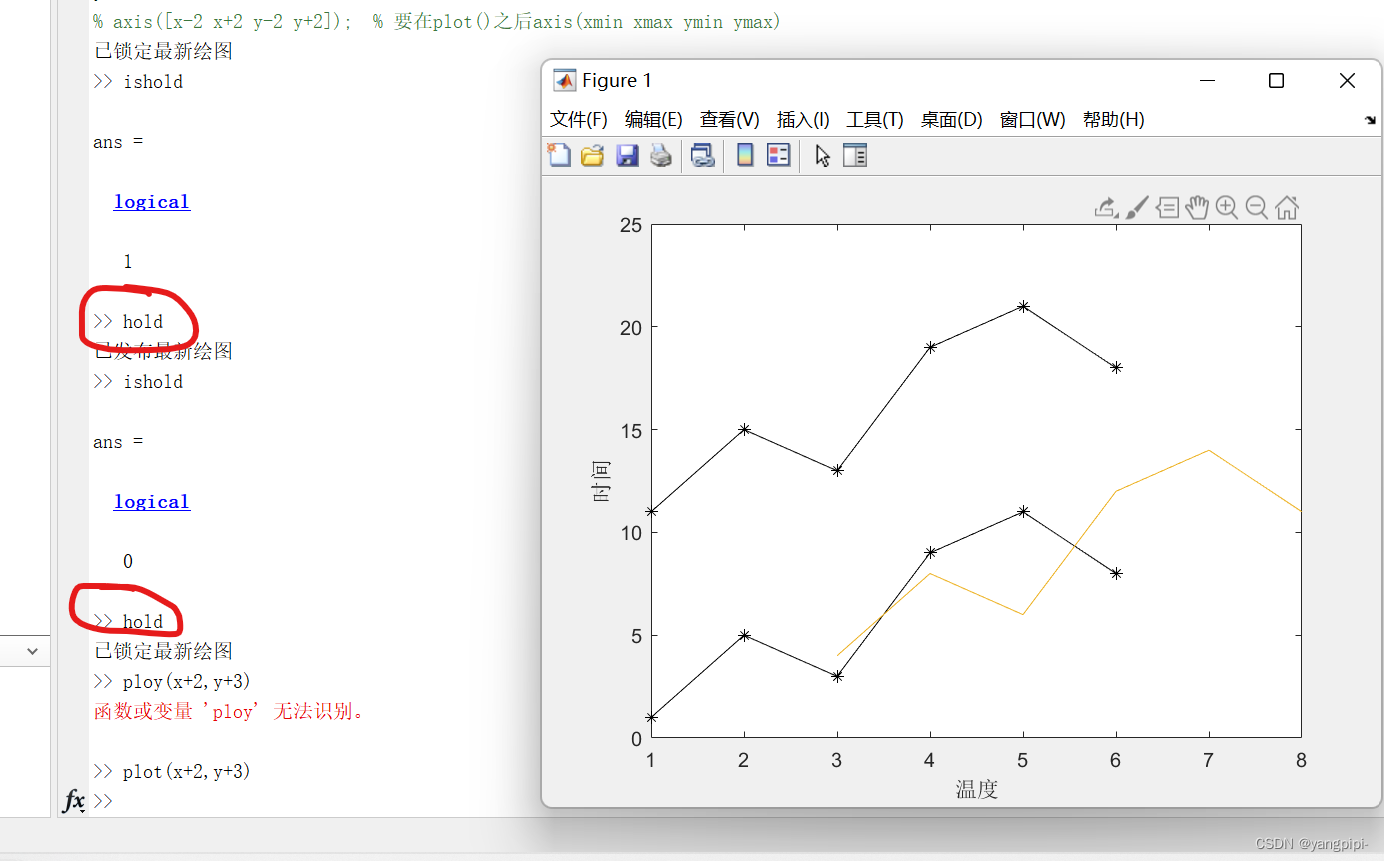The width and height of the screenshot is (1384, 861).
Task: Open the 桌面(D) menu
Action: coord(952,120)
